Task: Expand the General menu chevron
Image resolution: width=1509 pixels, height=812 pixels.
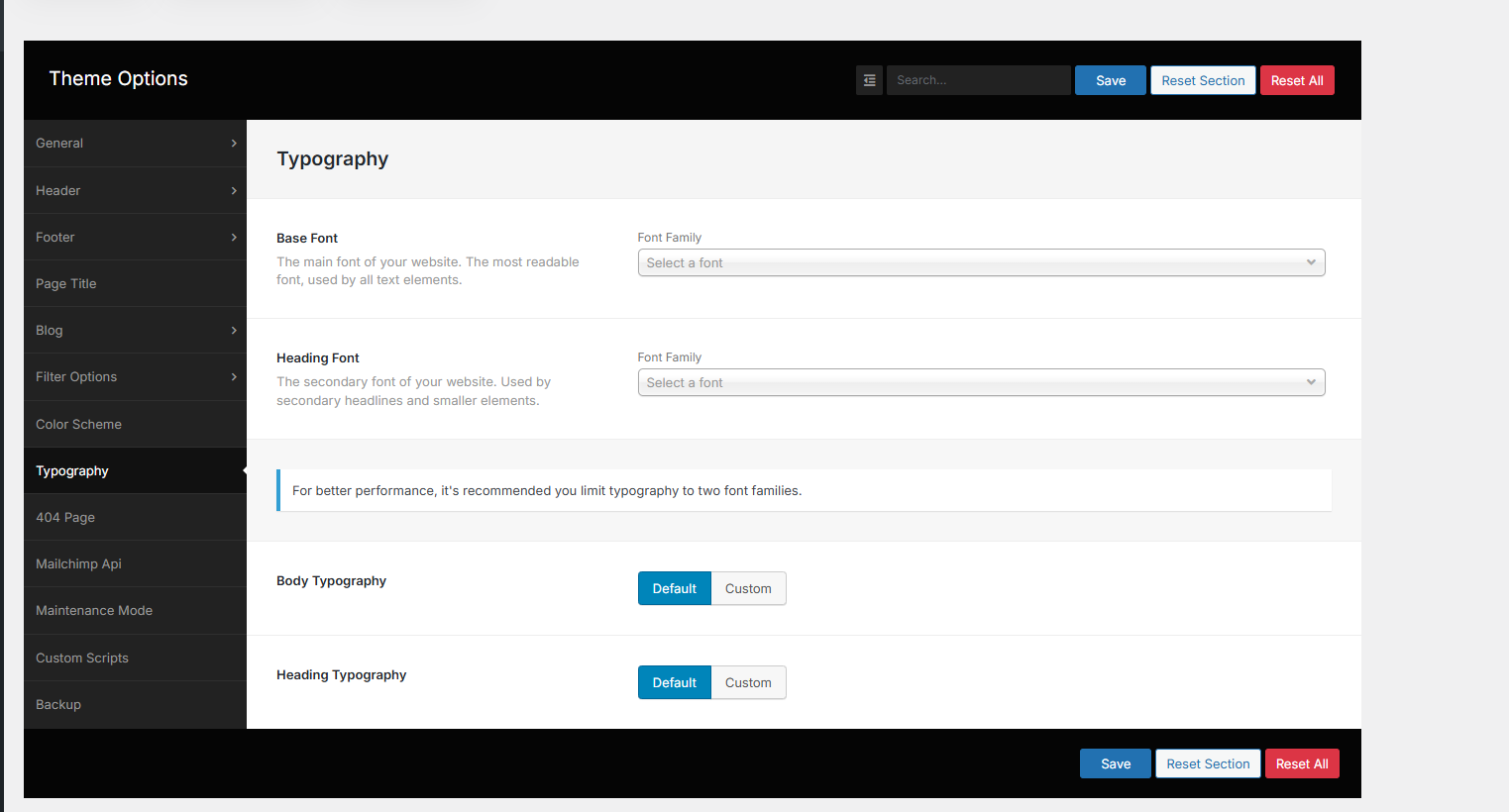Action: coord(234,144)
